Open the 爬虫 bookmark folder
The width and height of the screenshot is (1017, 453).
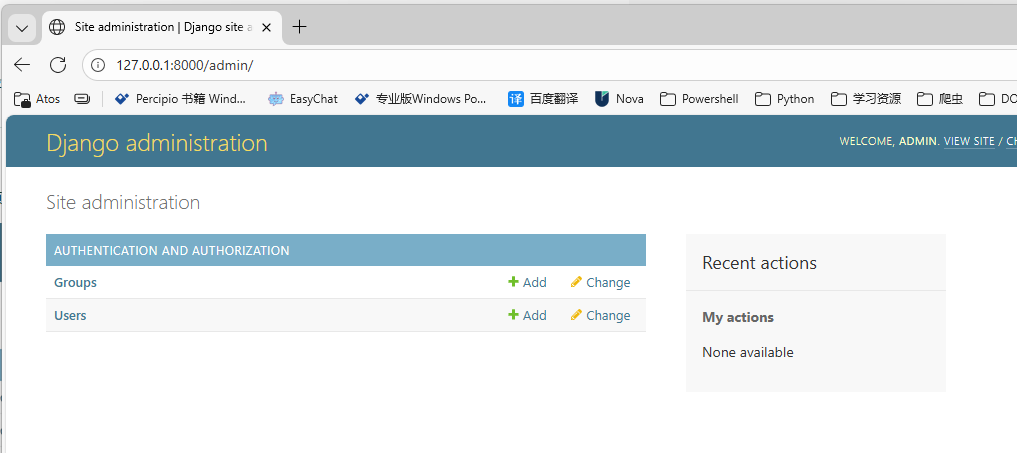tap(940, 99)
